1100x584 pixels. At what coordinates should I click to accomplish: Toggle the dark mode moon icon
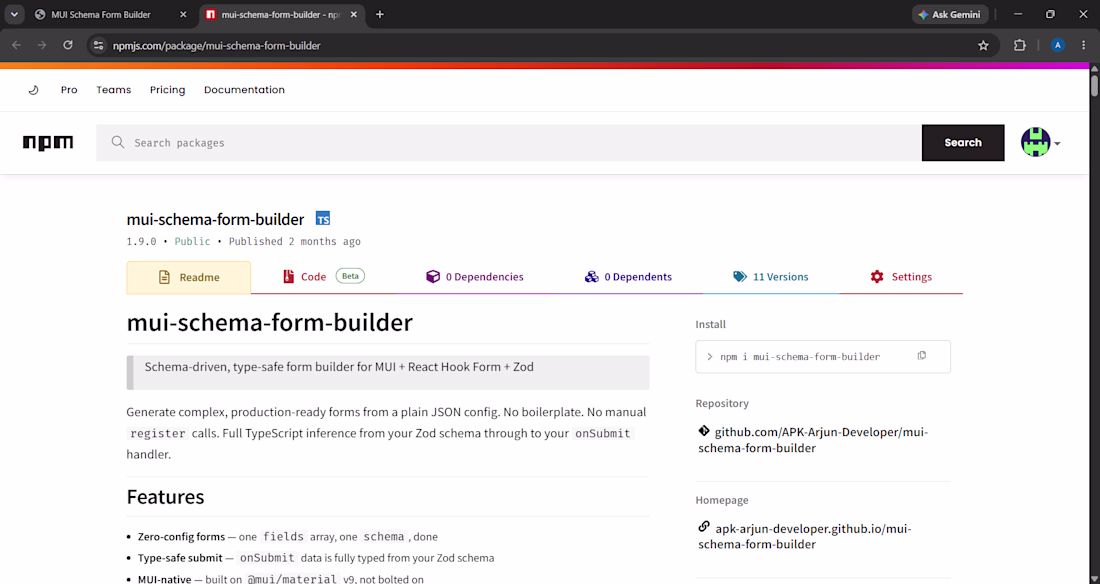click(x=33, y=90)
